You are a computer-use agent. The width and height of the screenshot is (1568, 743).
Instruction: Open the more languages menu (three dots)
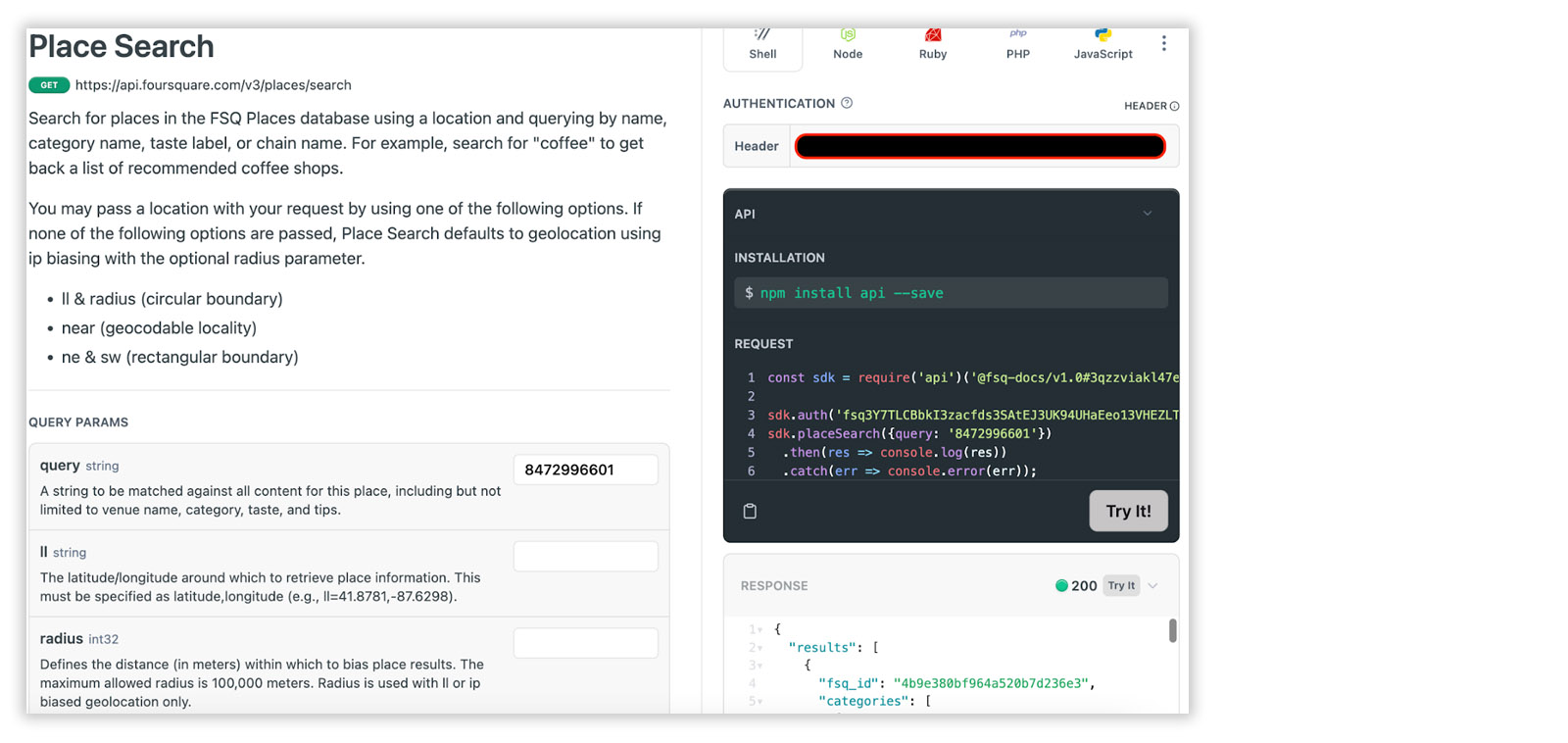pos(1163,43)
